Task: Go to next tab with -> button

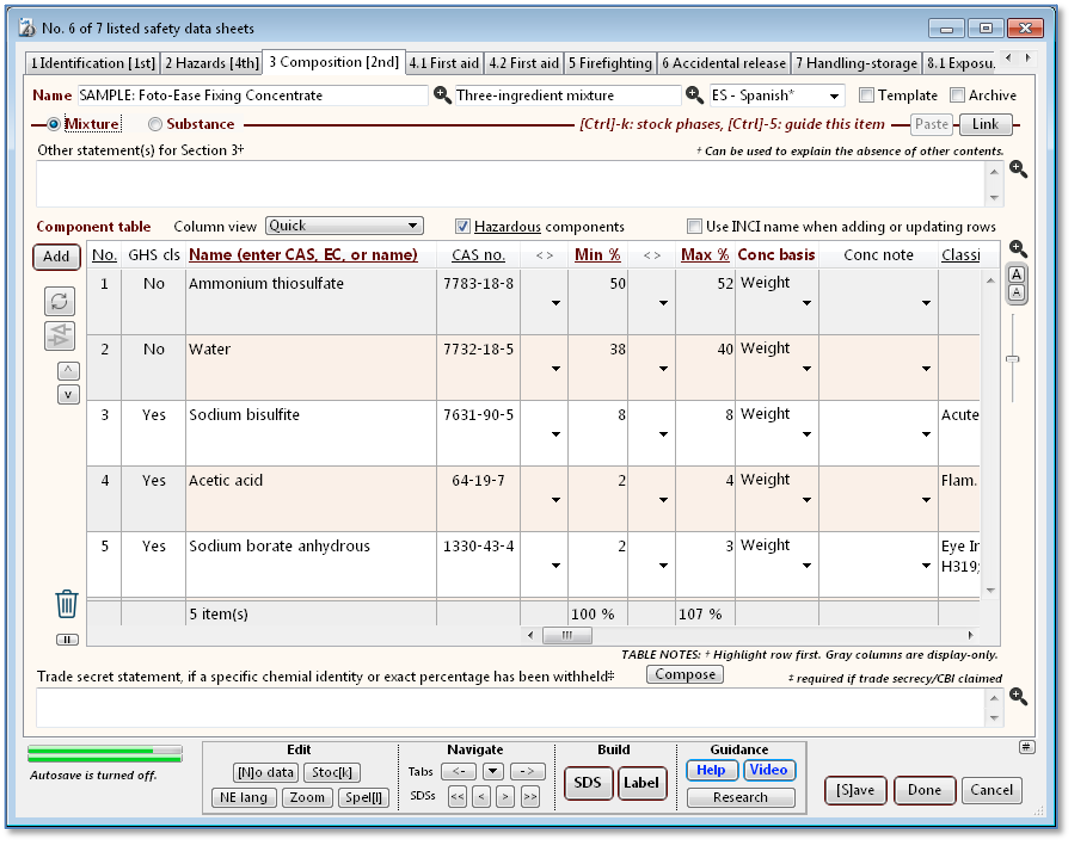Action: click(x=527, y=771)
